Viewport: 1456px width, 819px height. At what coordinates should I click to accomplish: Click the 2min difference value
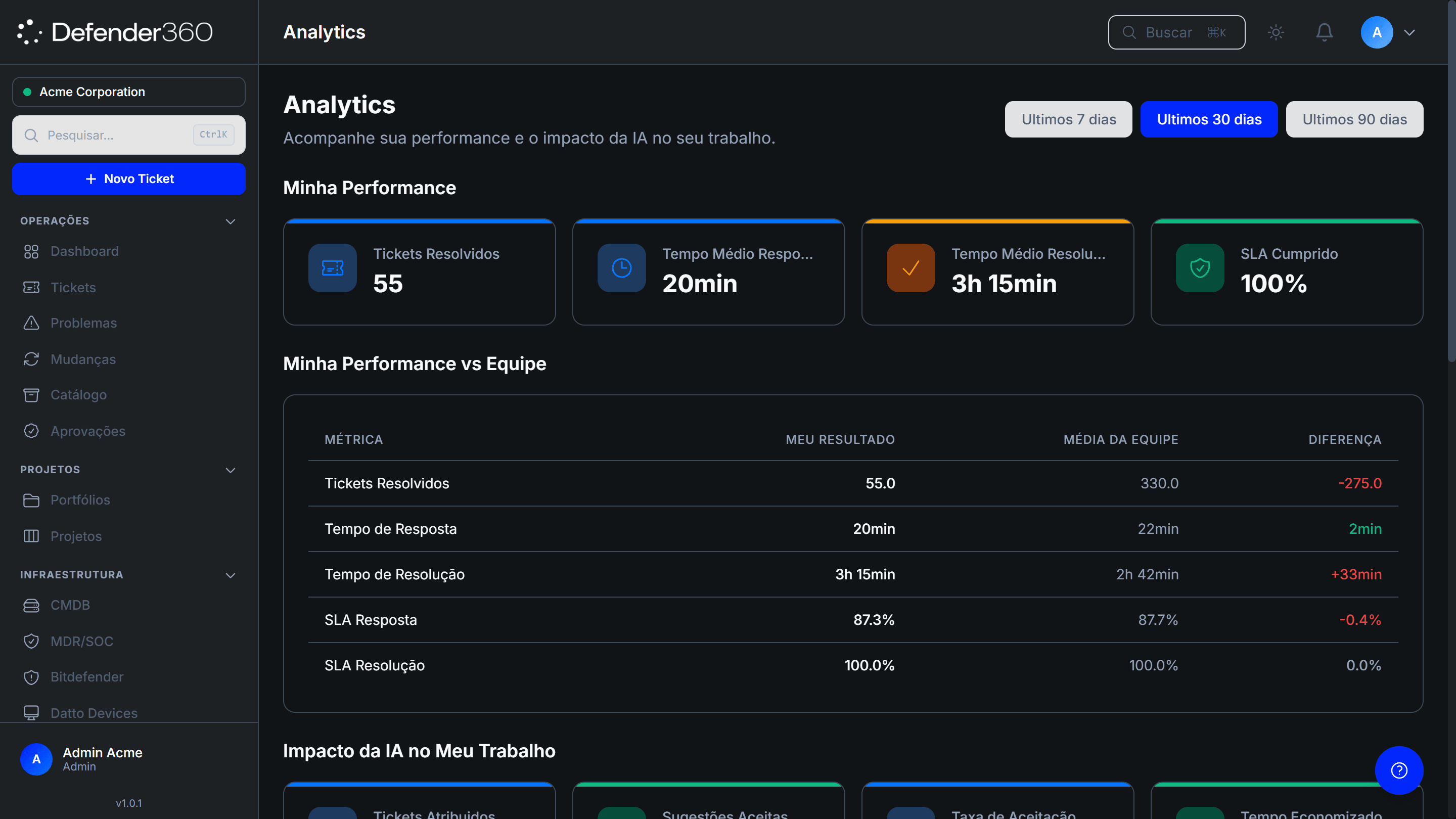[x=1365, y=529]
